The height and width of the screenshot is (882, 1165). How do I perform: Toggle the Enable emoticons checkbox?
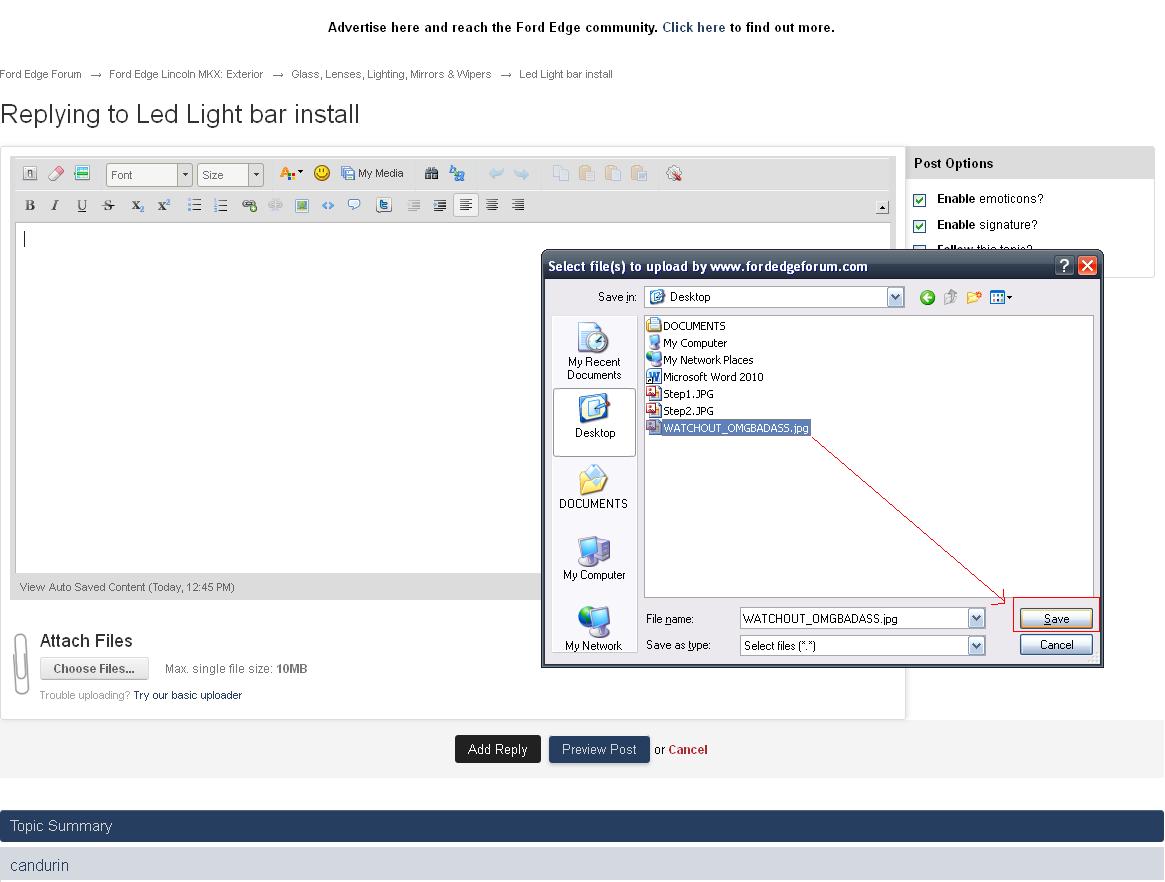[920, 199]
